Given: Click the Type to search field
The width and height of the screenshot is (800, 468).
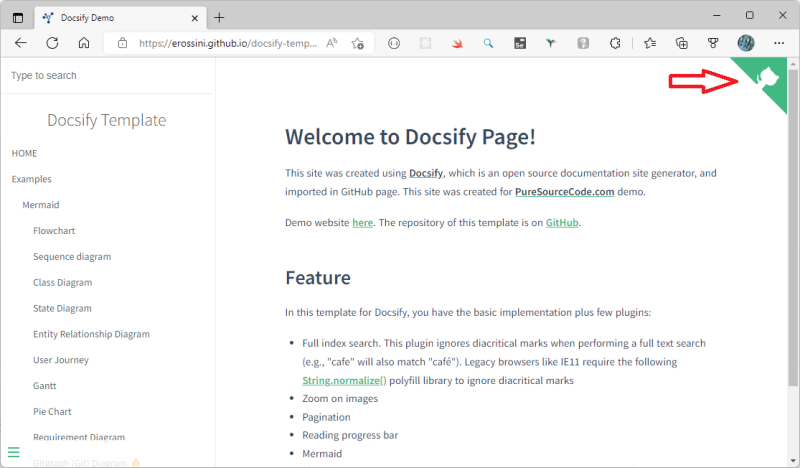Looking at the screenshot, I should [x=107, y=76].
